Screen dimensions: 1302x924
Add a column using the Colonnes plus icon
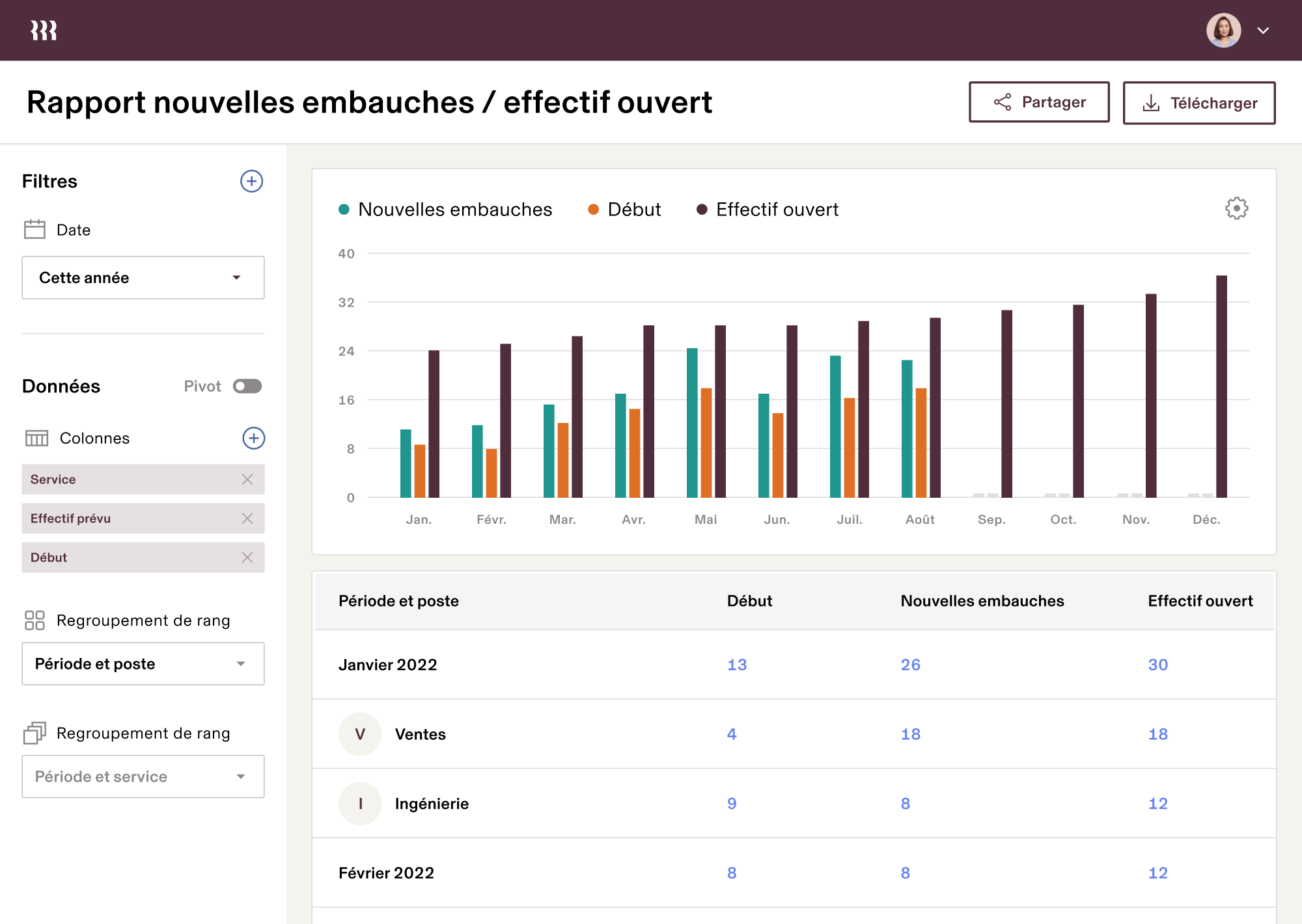pyautogui.click(x=253, y=438)
